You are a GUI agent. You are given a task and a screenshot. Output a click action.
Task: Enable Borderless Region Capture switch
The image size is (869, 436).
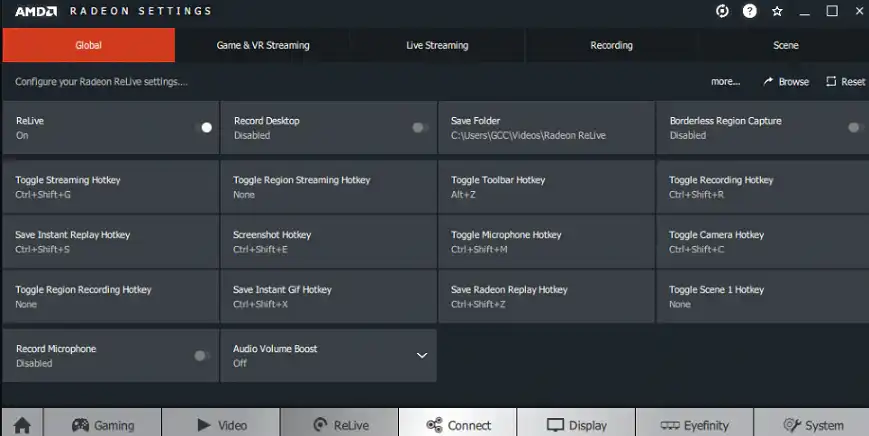coord(856,127)
